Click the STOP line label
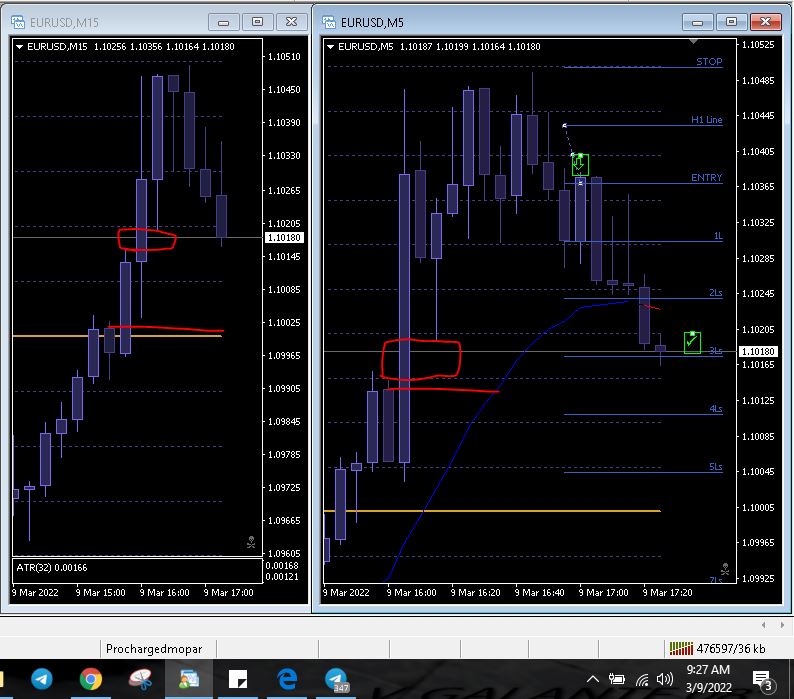794x699 pixels. (x=709, y=61)
